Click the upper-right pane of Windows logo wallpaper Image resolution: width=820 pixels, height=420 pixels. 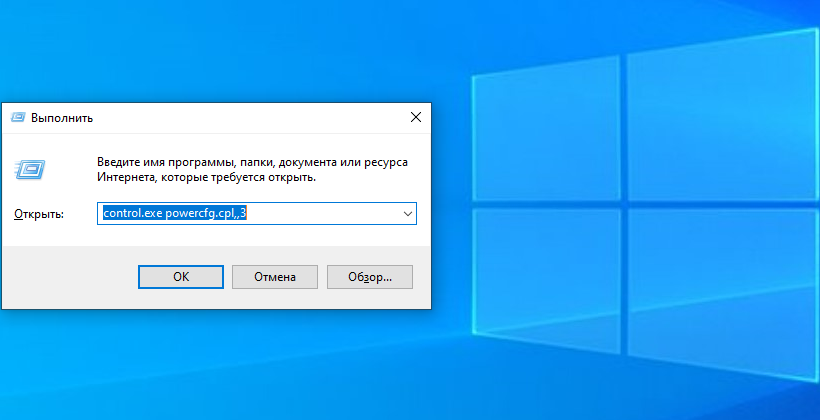click(720, 110)
